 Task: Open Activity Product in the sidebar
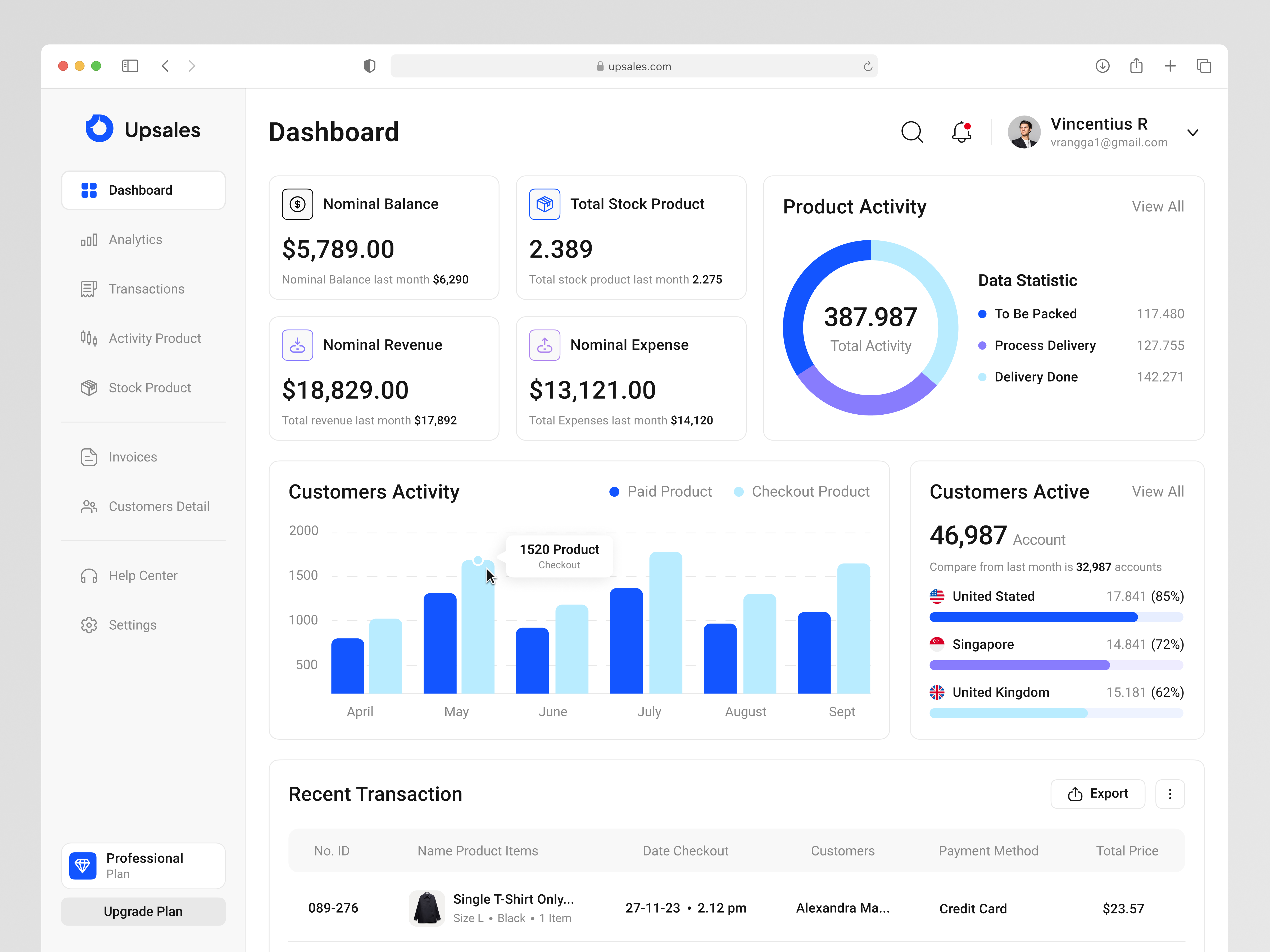point(155,338)
